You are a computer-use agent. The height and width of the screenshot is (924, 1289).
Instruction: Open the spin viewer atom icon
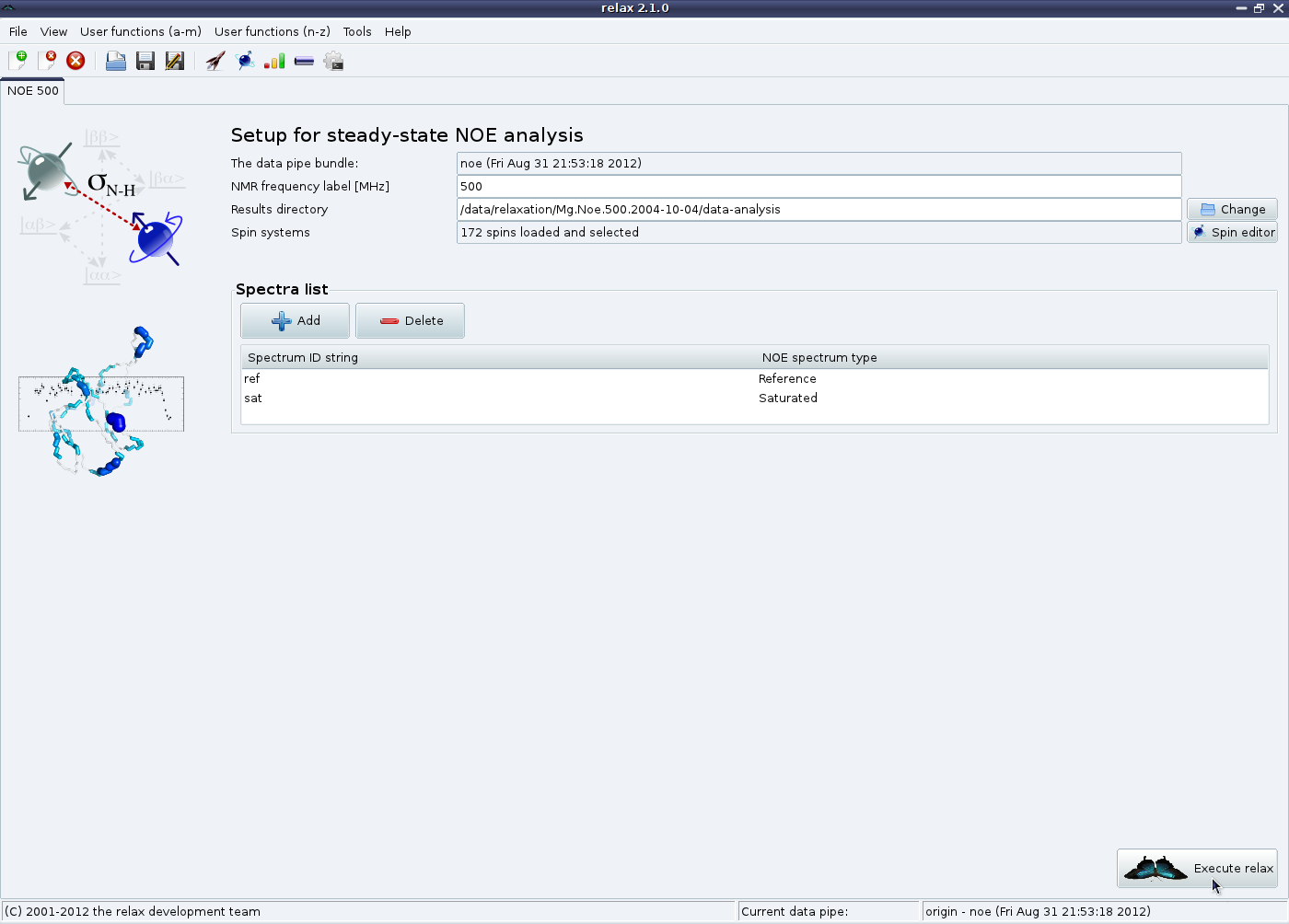tap(245, 62)
